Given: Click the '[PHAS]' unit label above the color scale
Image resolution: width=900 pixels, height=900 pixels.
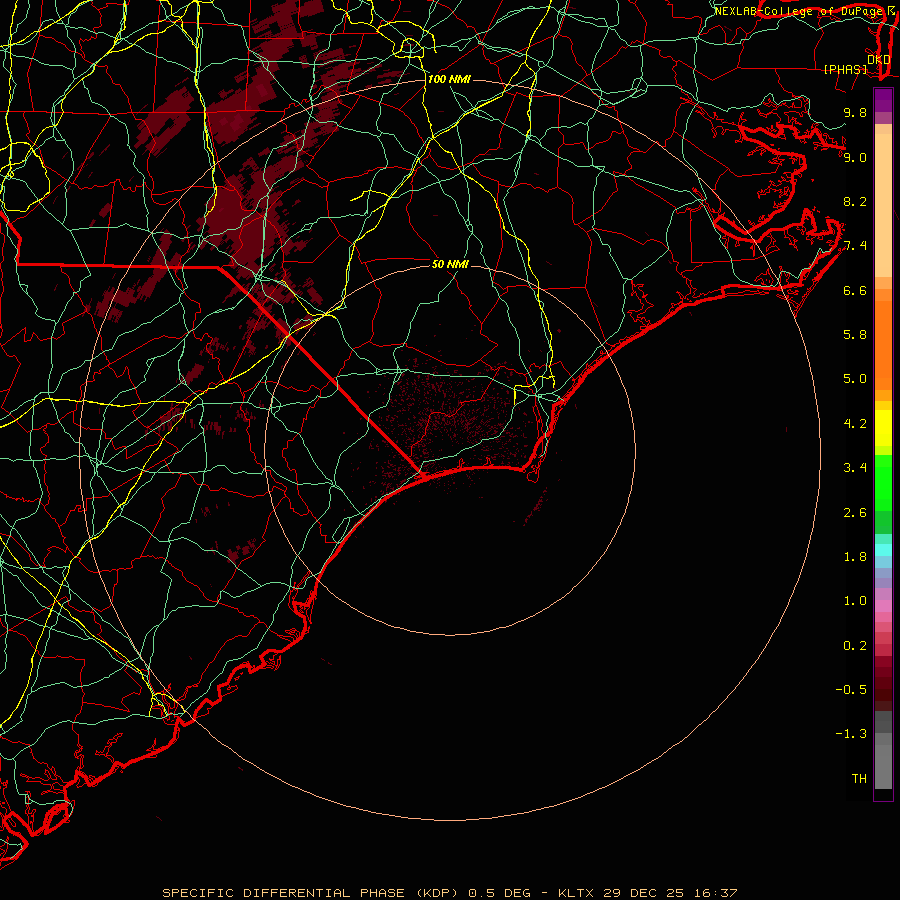Looking at the screenshot, I should [845, 70].
